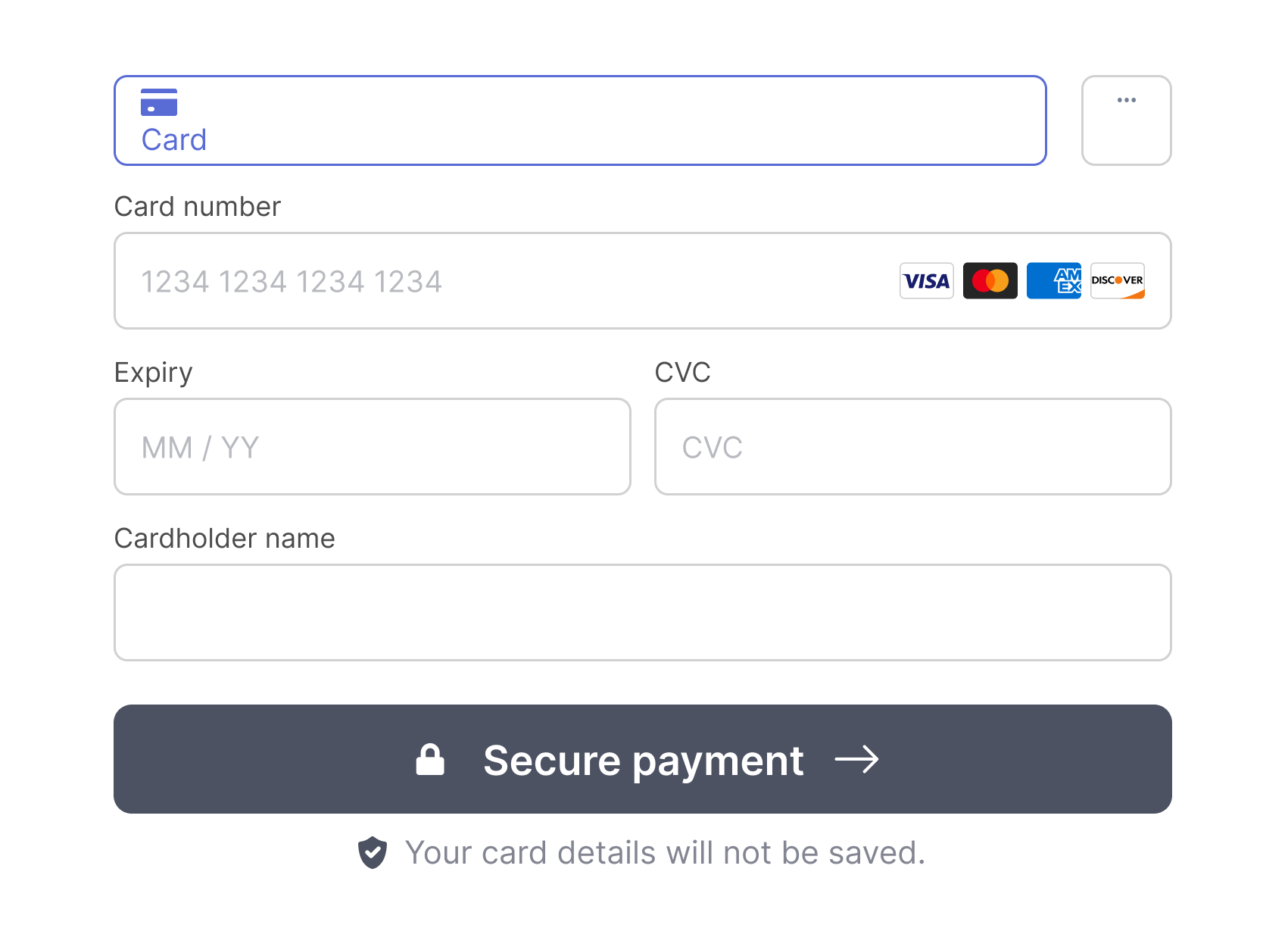The width and height of the screenshot is (1288, 925).
Task: Click the "Cardholder name" label
Action: [225, 539]
